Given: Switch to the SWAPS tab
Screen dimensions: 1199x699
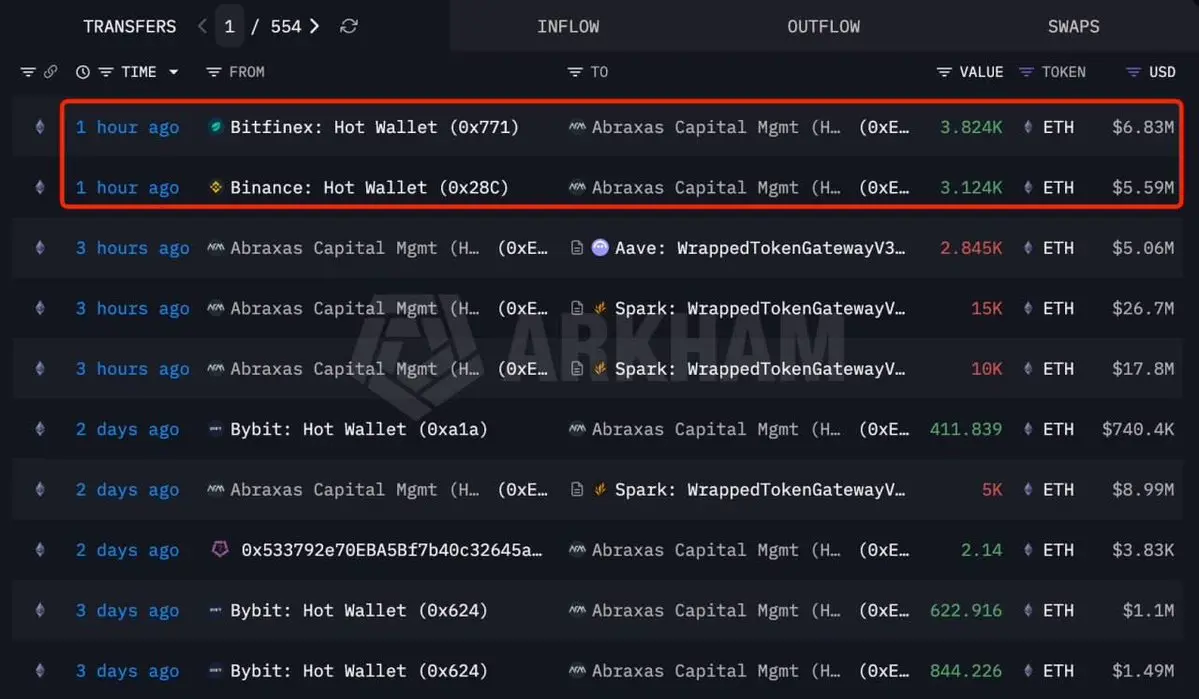Looking at the screenshot, I should [1073, 27].
